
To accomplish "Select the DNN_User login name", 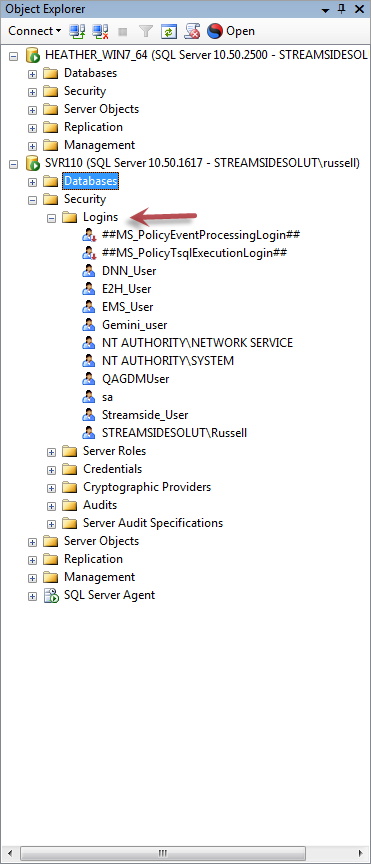I will point(129,271).
